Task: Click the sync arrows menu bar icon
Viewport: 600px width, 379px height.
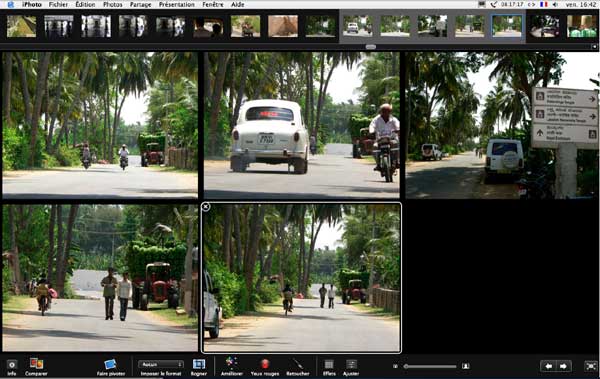Action: 531,4
